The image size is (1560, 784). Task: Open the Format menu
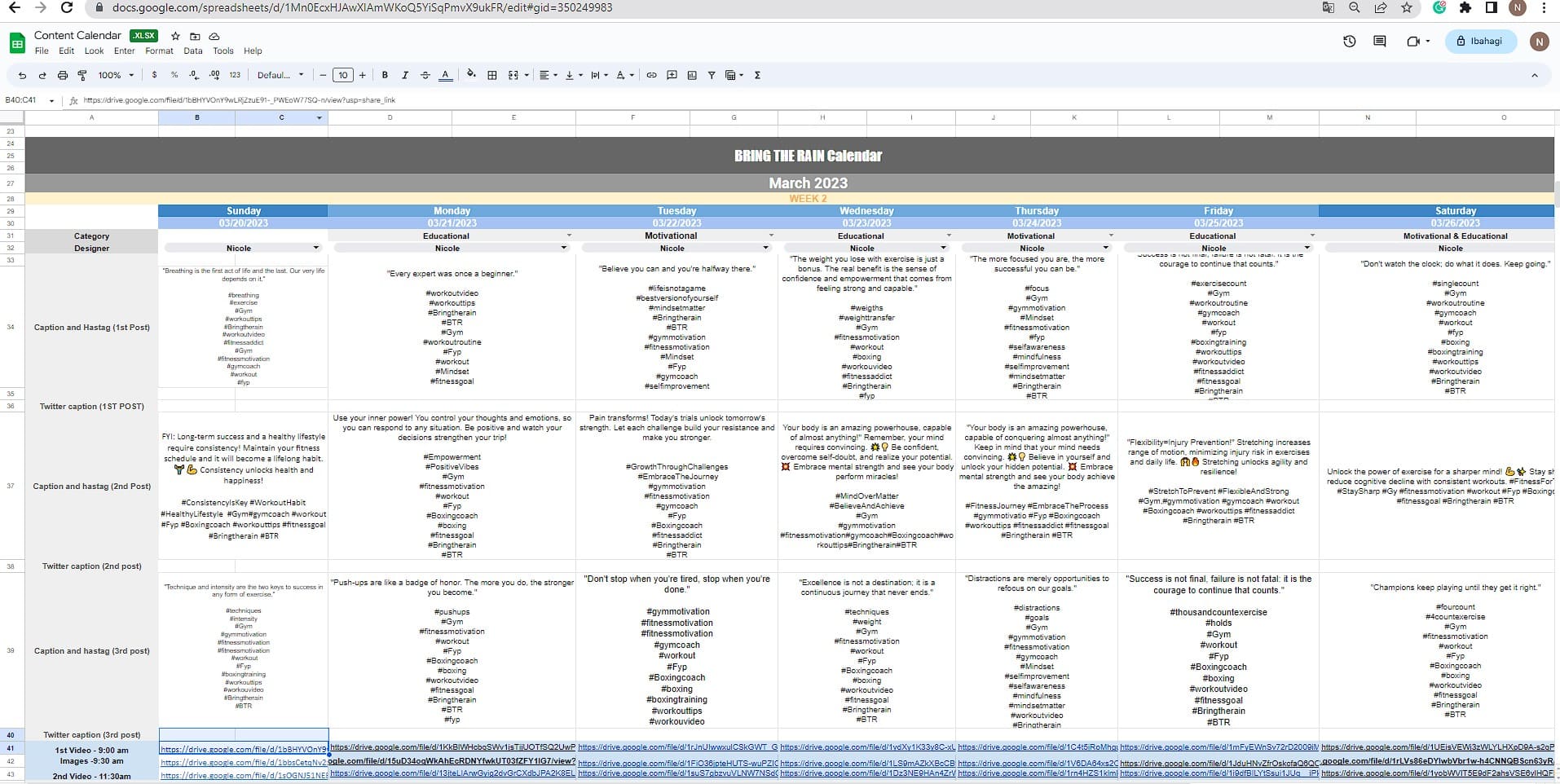point(159,51)
